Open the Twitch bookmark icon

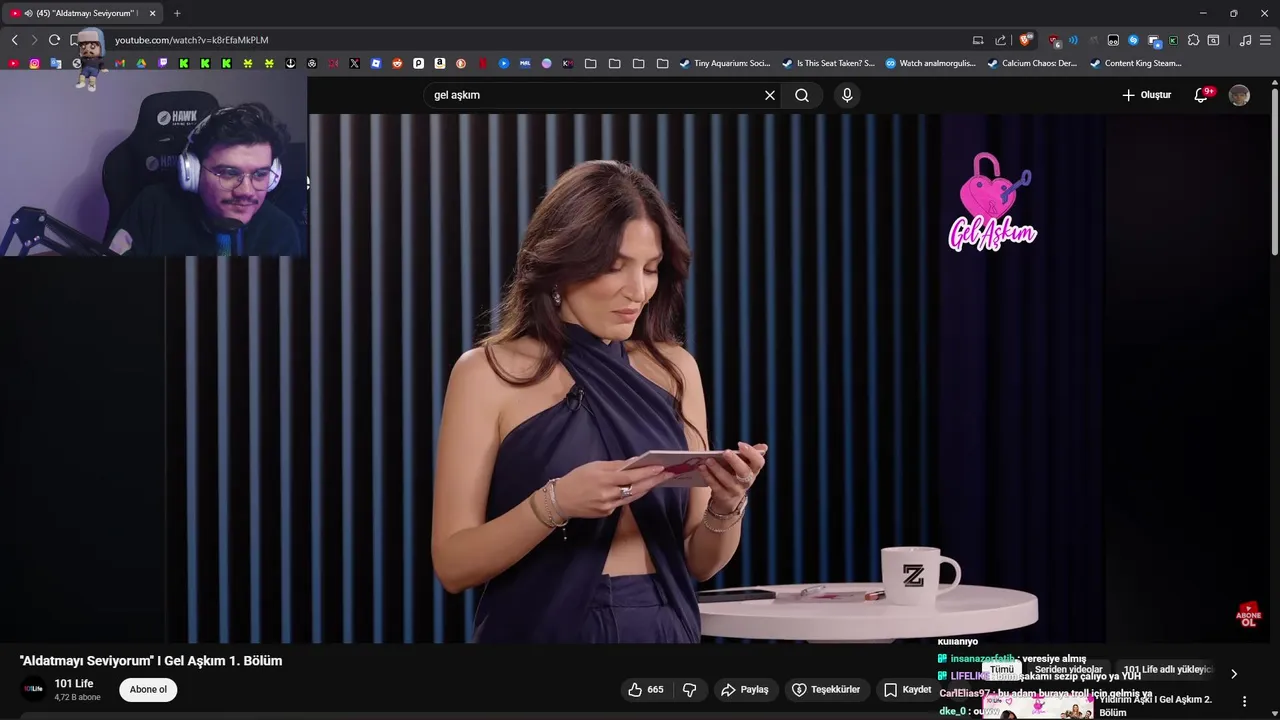[x=163, y=63]
